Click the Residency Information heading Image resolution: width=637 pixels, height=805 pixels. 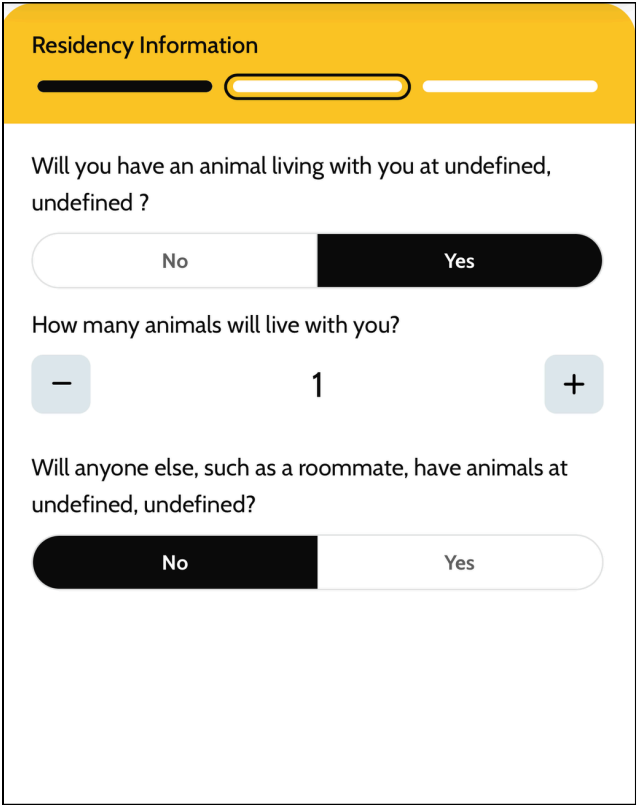click(145, 45)
